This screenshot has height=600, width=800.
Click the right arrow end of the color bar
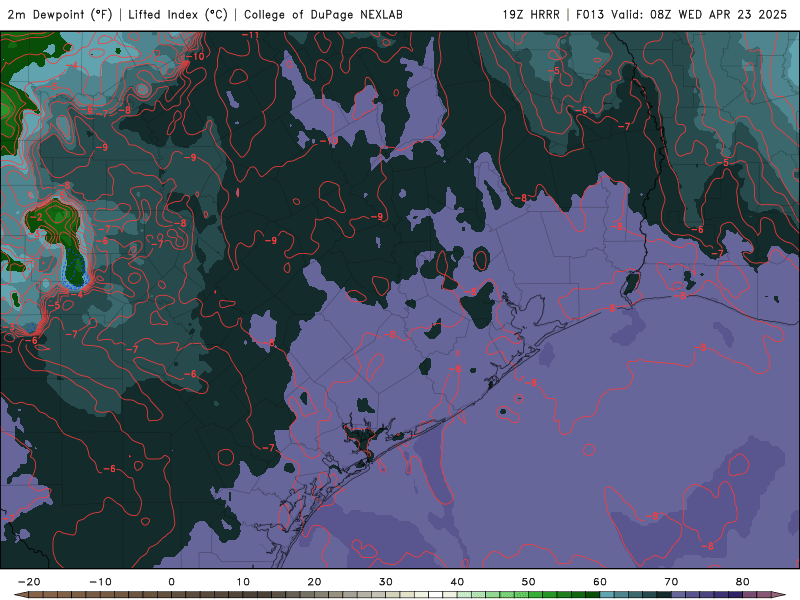779,595
